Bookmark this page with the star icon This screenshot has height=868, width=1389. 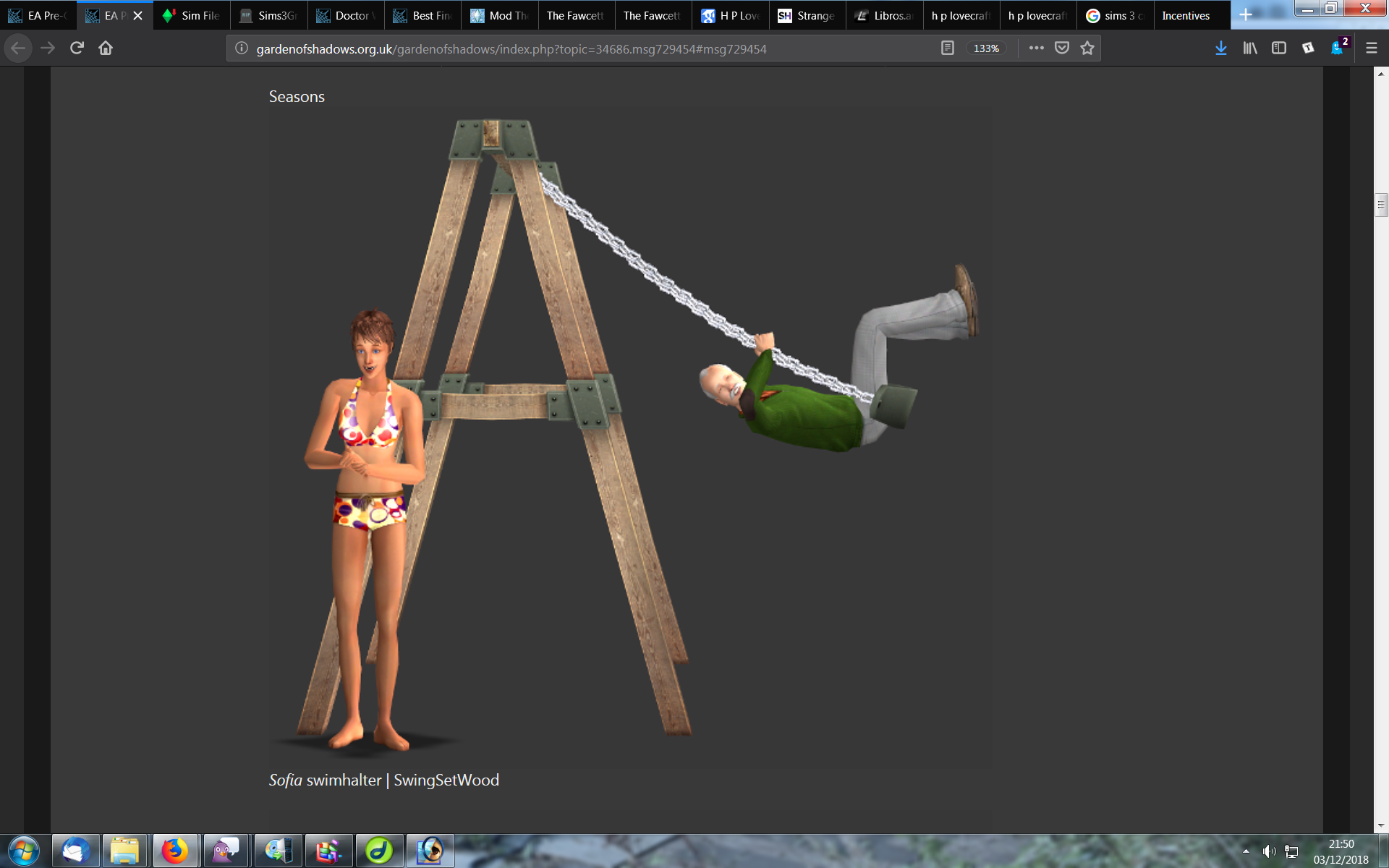coord(1087,48)
